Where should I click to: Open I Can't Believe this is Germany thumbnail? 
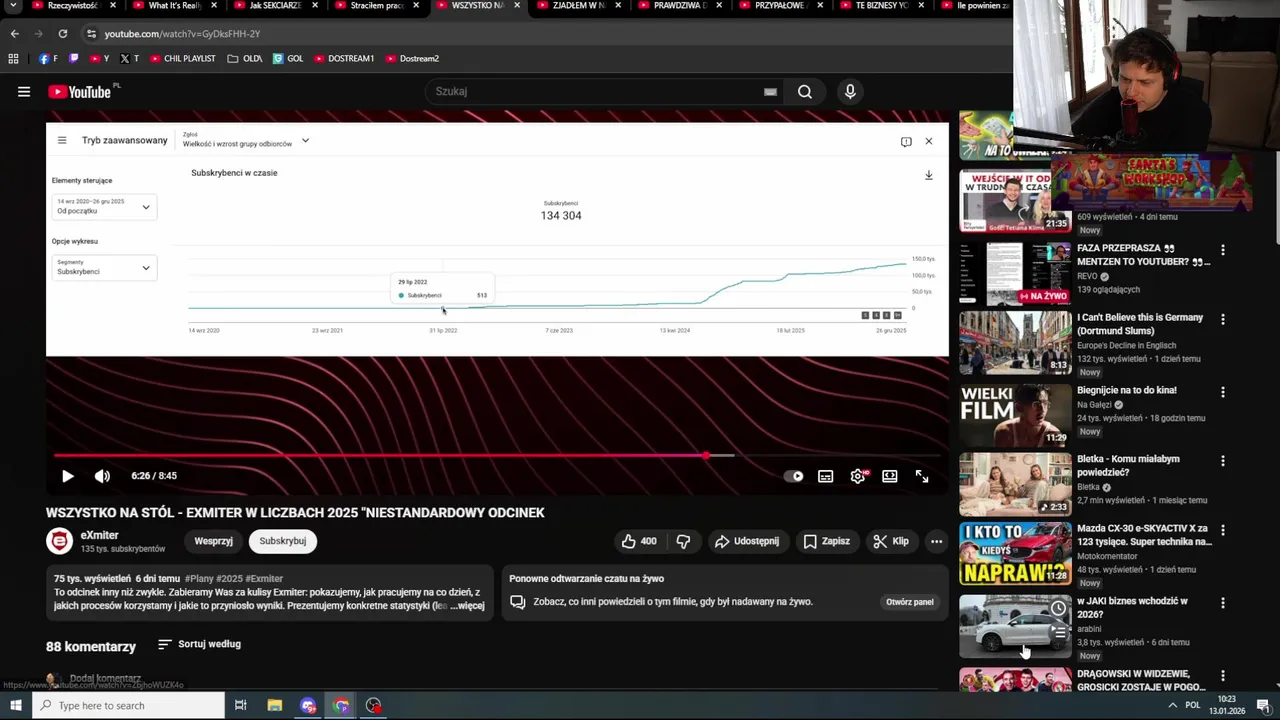pos(1015,342)
